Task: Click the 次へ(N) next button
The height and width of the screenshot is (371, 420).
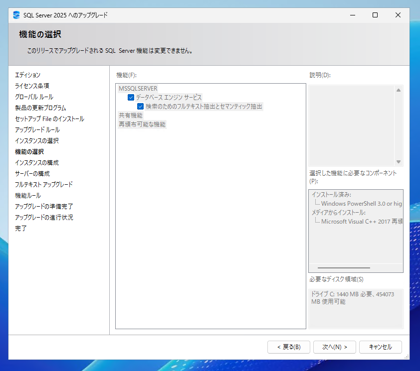Action: point(335,347)
